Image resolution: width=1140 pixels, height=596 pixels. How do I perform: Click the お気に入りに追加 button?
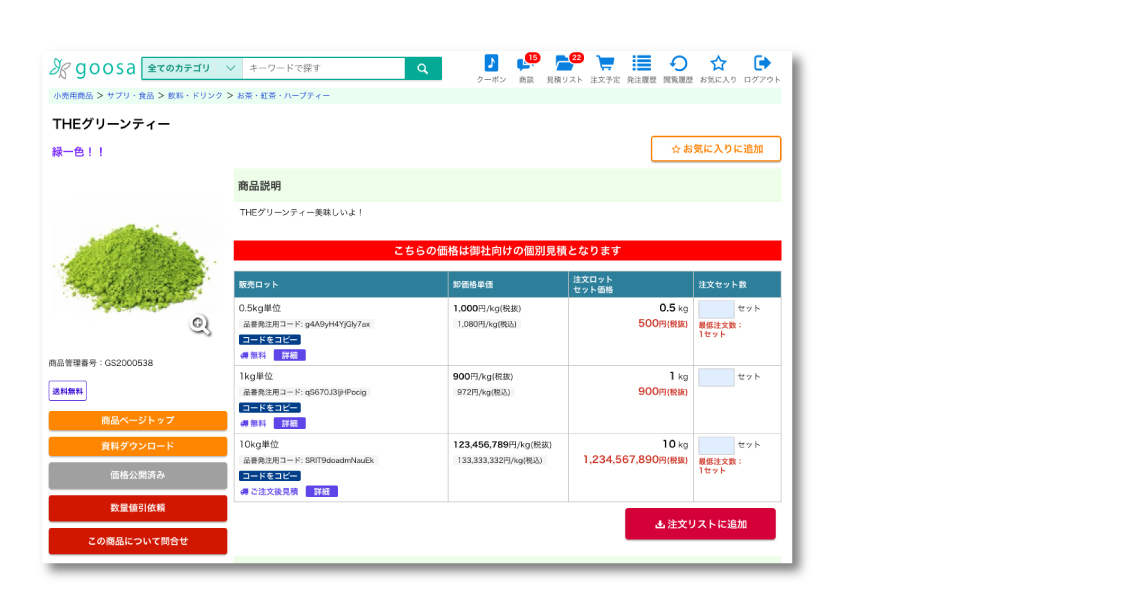point(716,149)
